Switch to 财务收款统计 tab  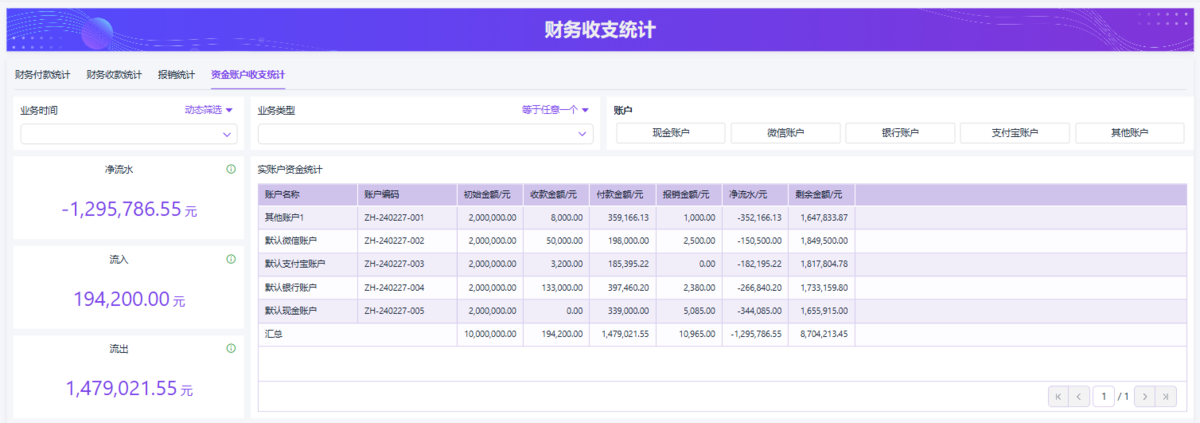114,75
